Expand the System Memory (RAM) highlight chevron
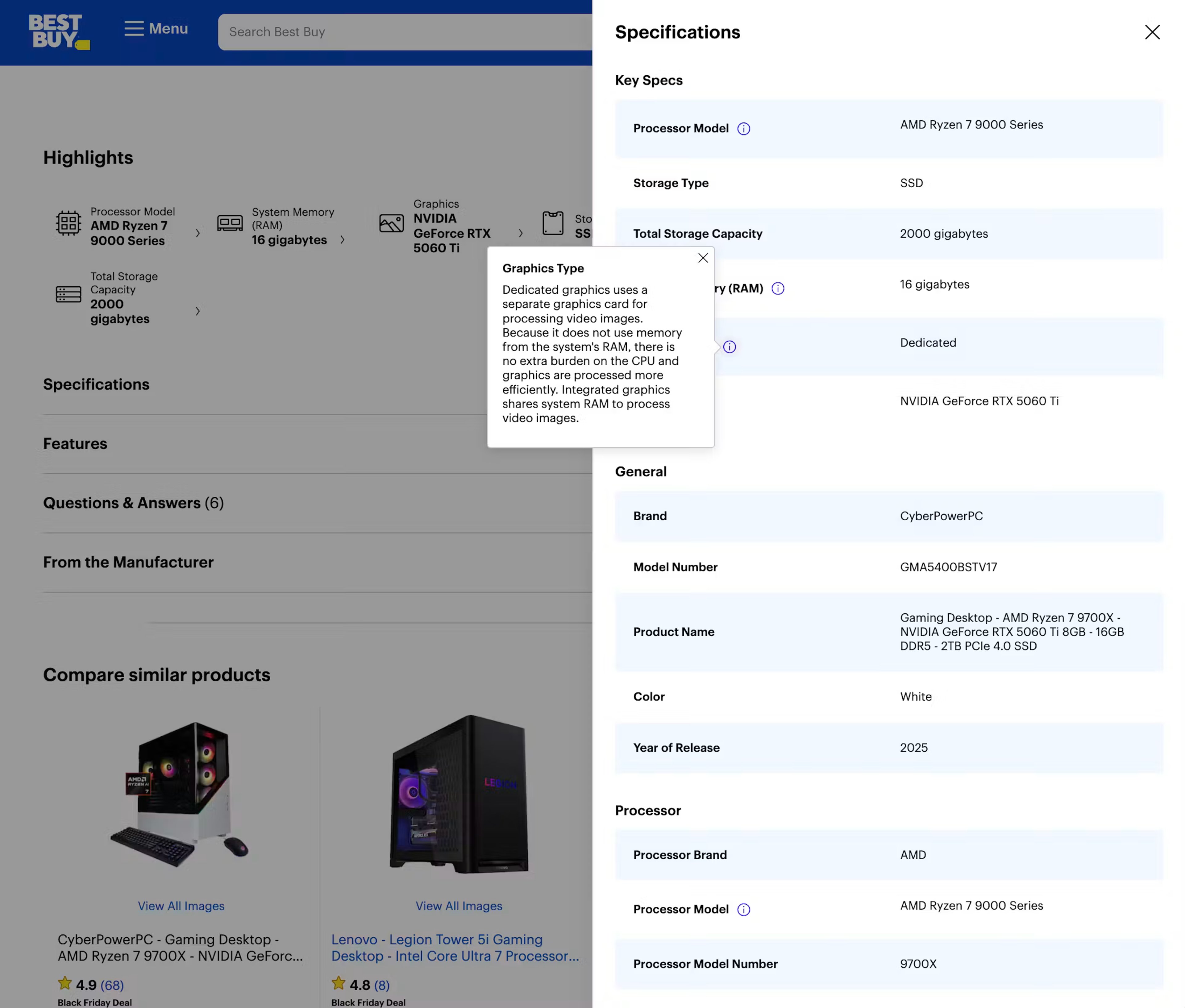The width and height of the screenshot is (1185, 1008). pos(342,239)
